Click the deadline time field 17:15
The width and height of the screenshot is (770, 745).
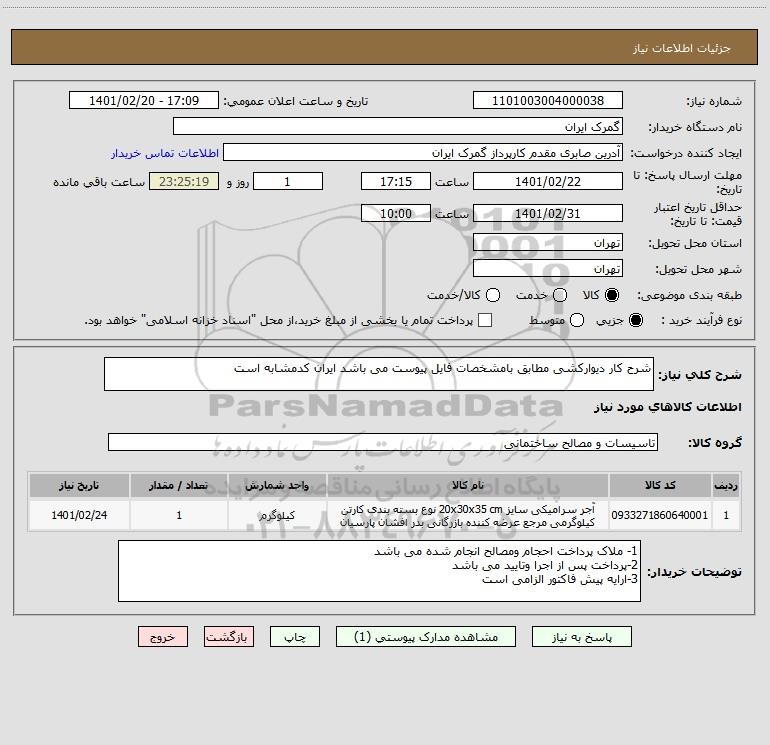[396, 182]
